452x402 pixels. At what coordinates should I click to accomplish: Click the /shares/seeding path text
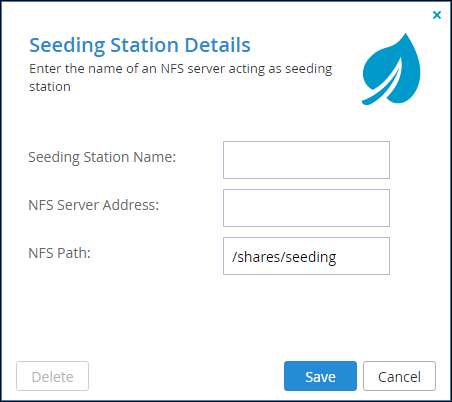(284, 257)
